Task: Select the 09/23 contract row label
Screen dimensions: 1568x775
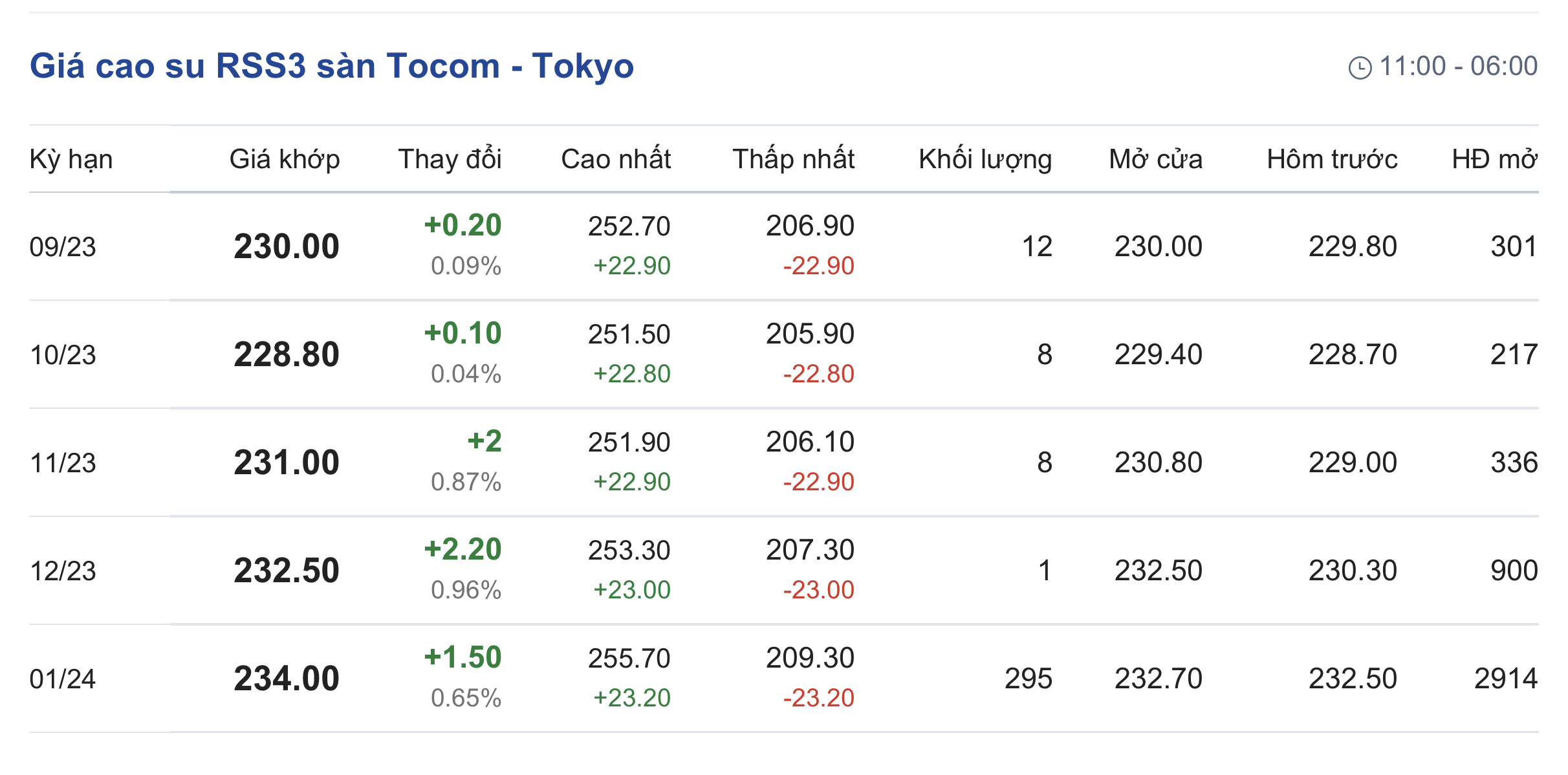Action: point(63,247)
